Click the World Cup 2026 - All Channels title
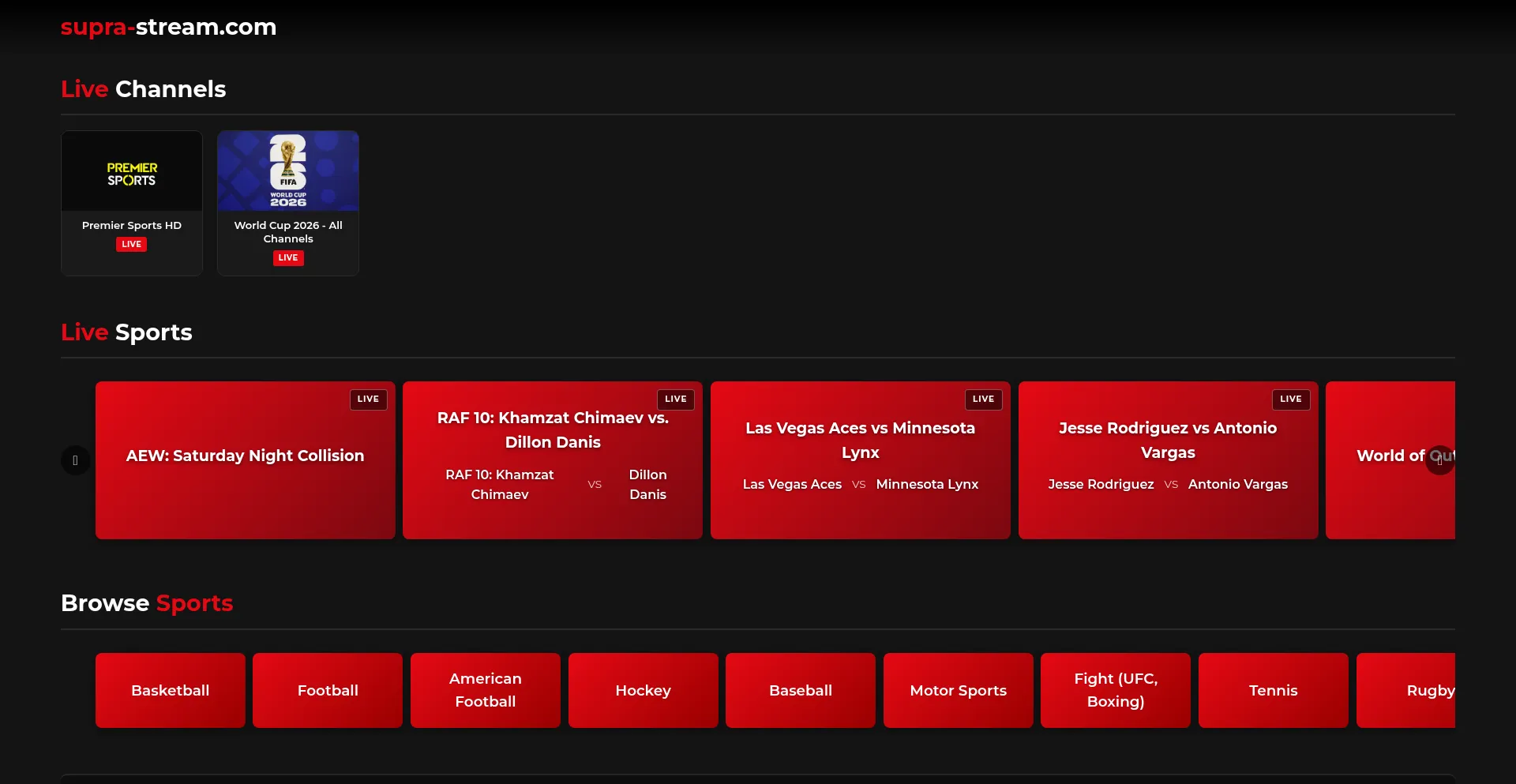This screenshot has width=1516, height=784. 288,232
